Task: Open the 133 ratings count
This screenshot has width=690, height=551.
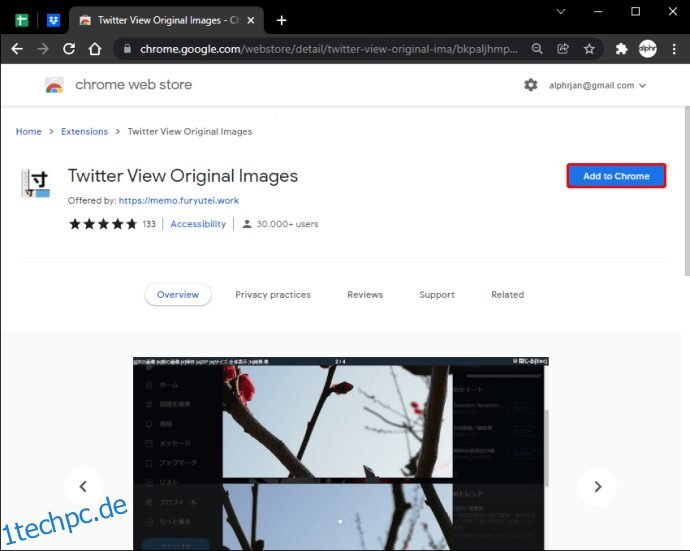Action: [149, 224]
